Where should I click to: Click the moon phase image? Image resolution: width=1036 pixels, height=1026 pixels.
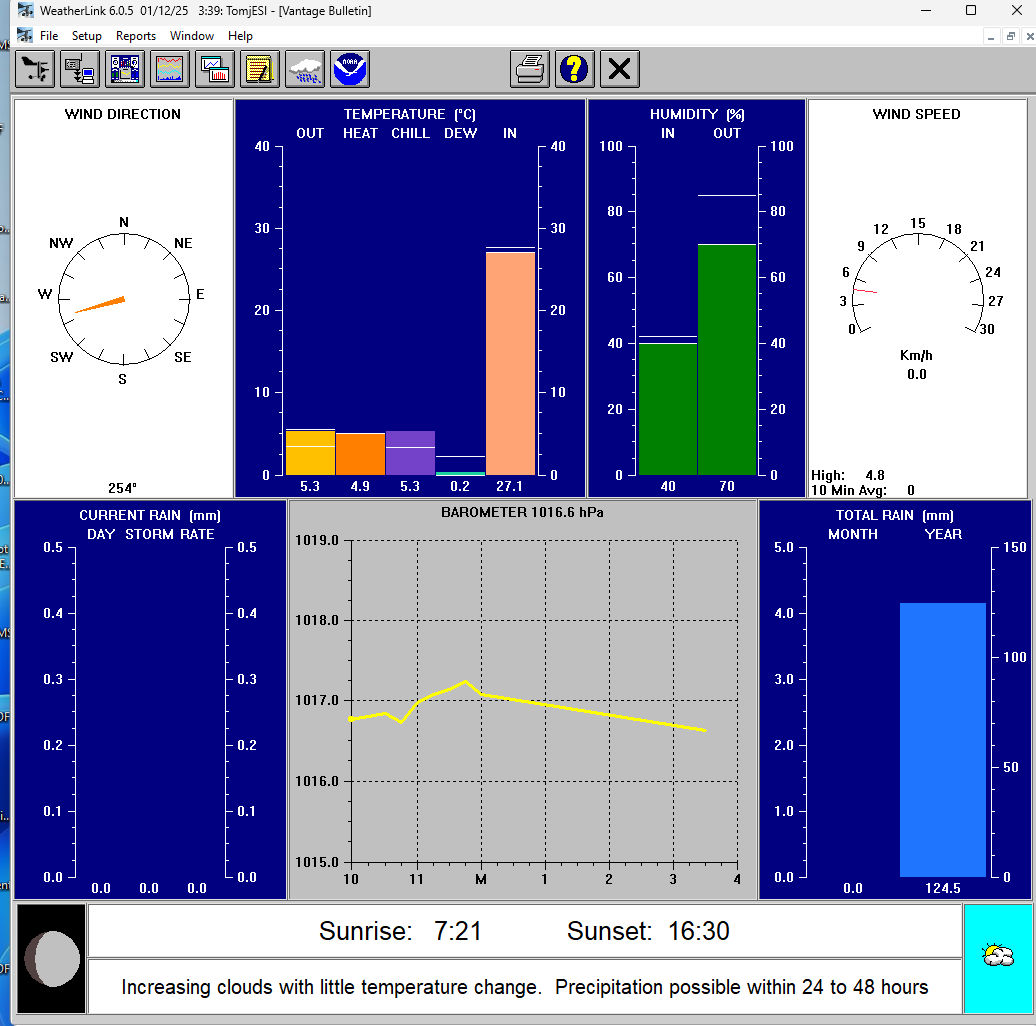pyautogui.click(x=52, y=958)
